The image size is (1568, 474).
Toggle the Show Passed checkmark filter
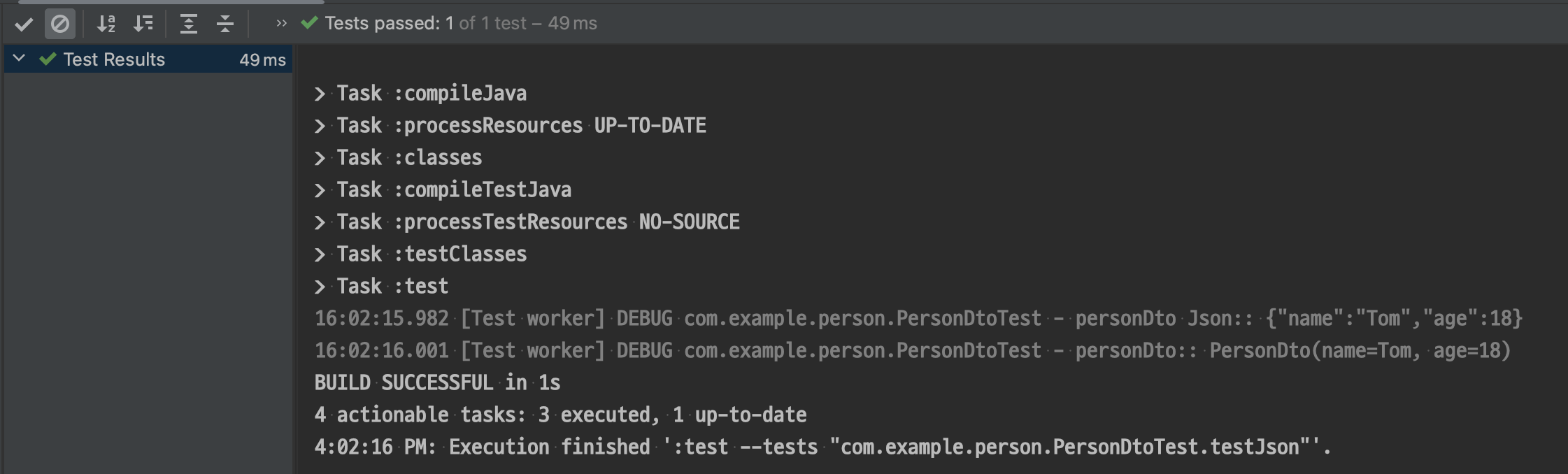click(x=24, y=24)
